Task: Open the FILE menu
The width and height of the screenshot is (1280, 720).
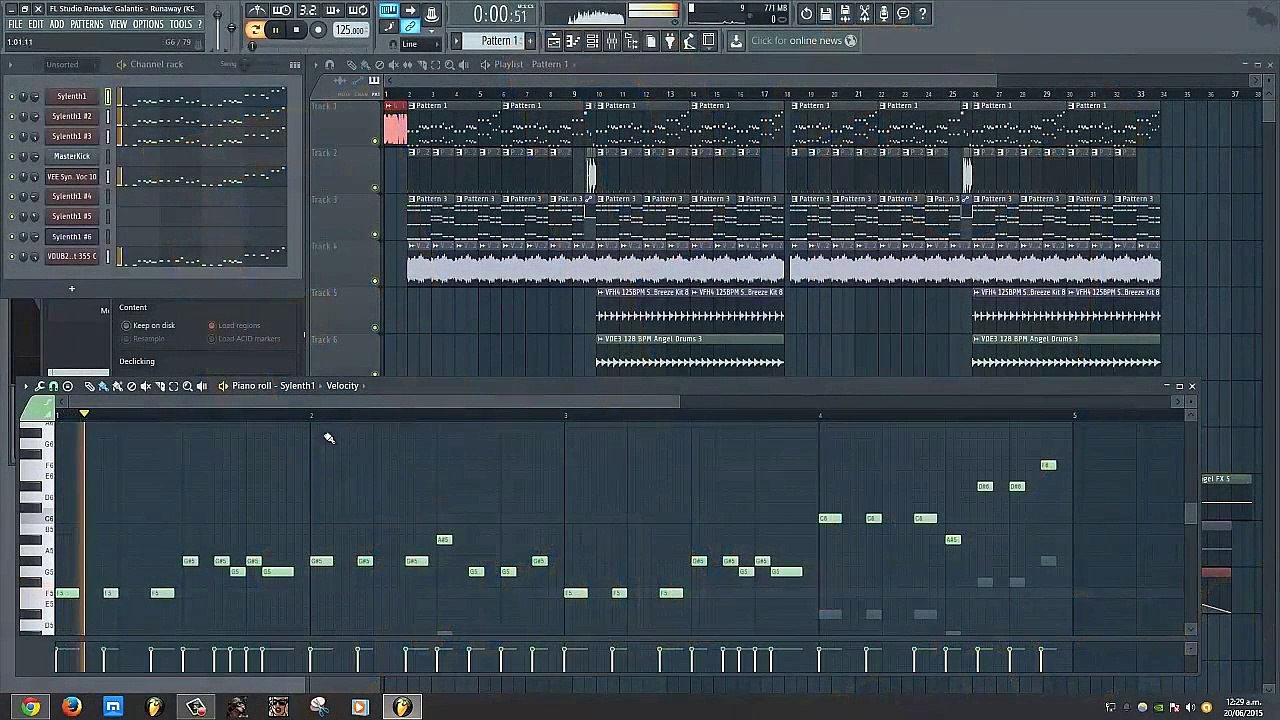Action: (15, 24)
